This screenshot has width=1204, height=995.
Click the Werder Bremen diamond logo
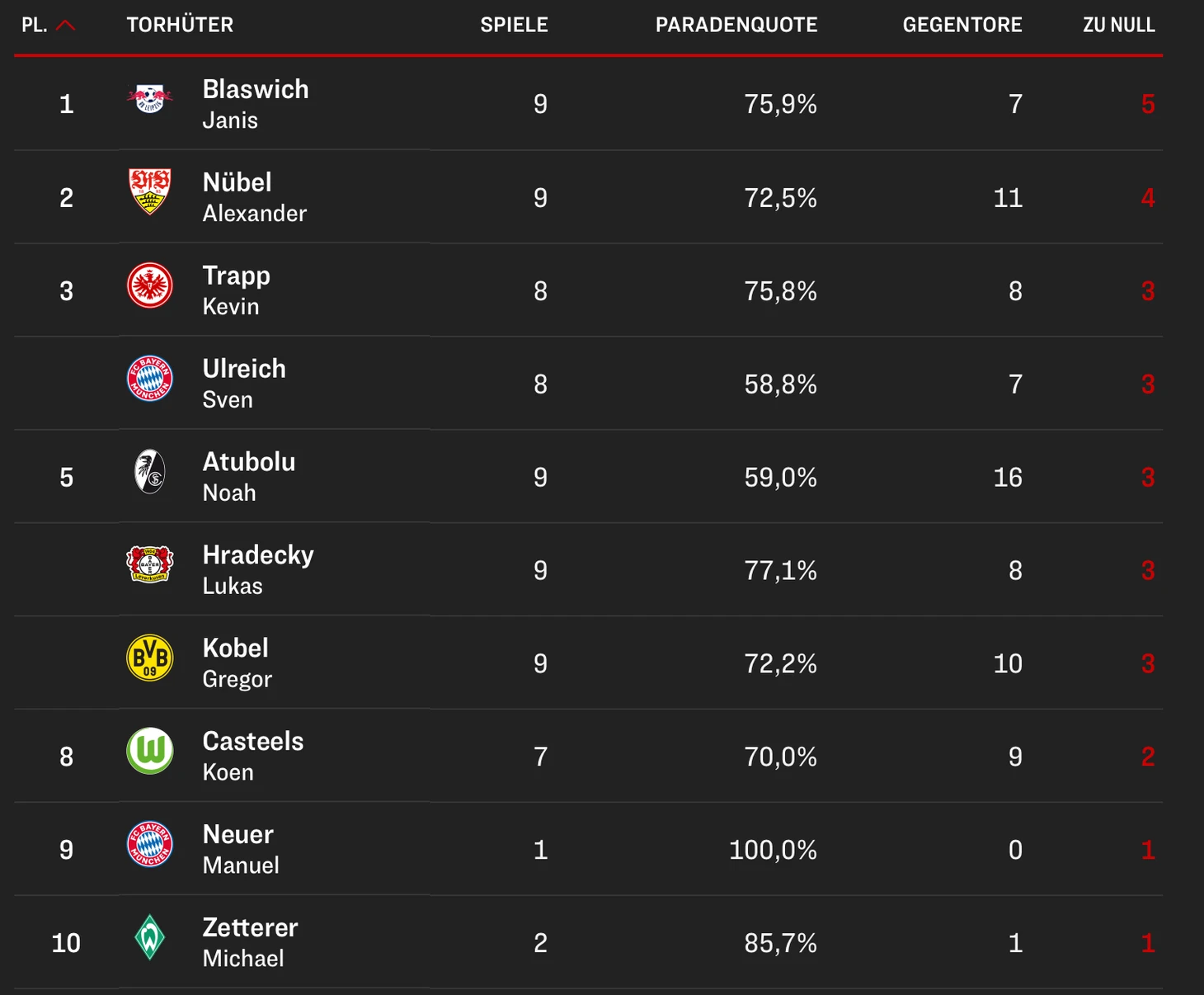(149, 937)
